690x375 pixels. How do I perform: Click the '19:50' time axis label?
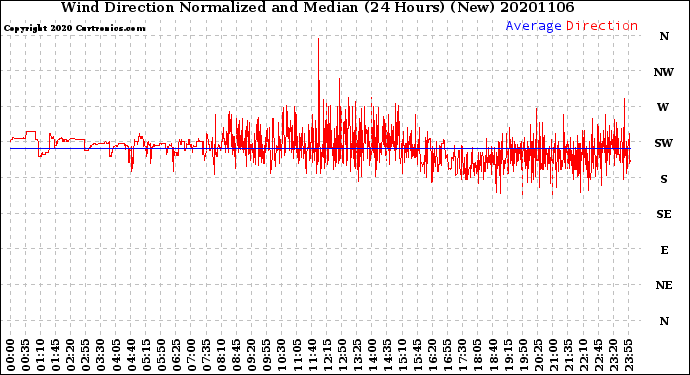(523, 355)
